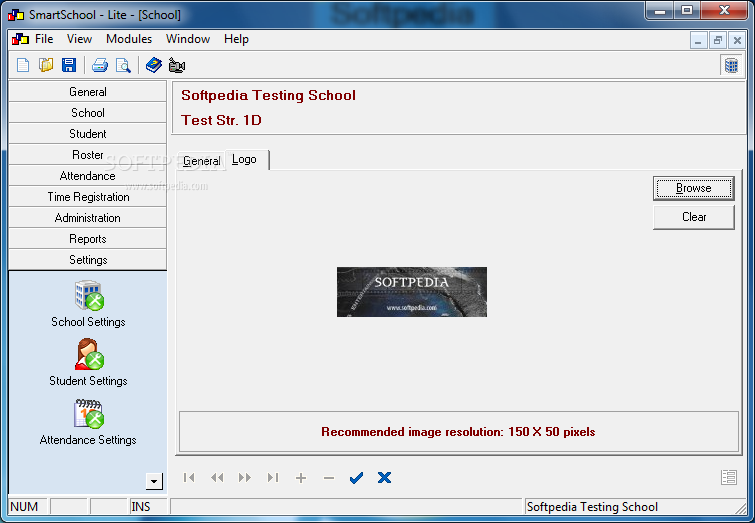Click the SmartSchool icon in menu bar
The height and width of the screenshot is (523, 755).
point(20,39)
